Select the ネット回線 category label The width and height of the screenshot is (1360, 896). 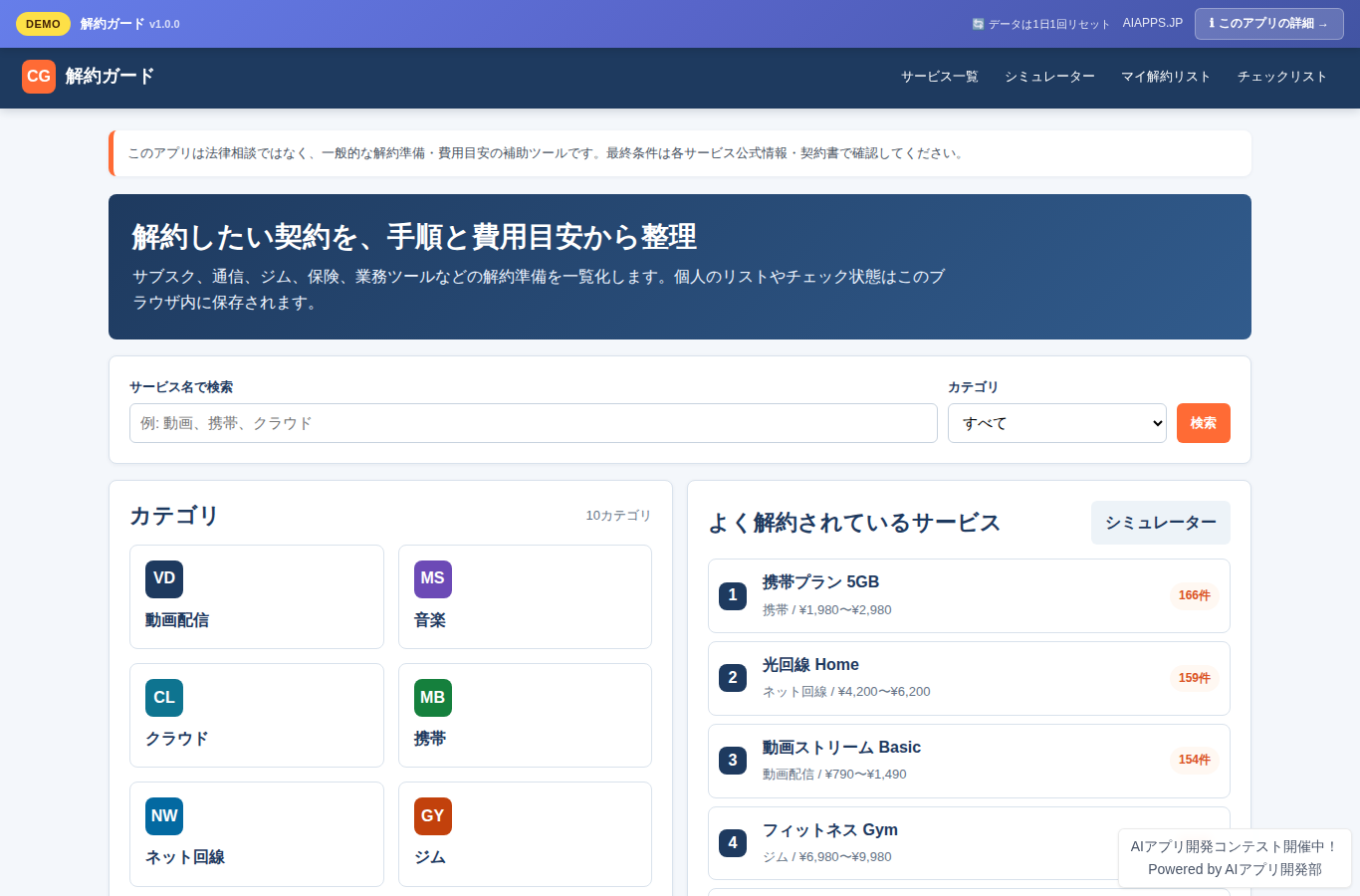(x=185, y=857)
